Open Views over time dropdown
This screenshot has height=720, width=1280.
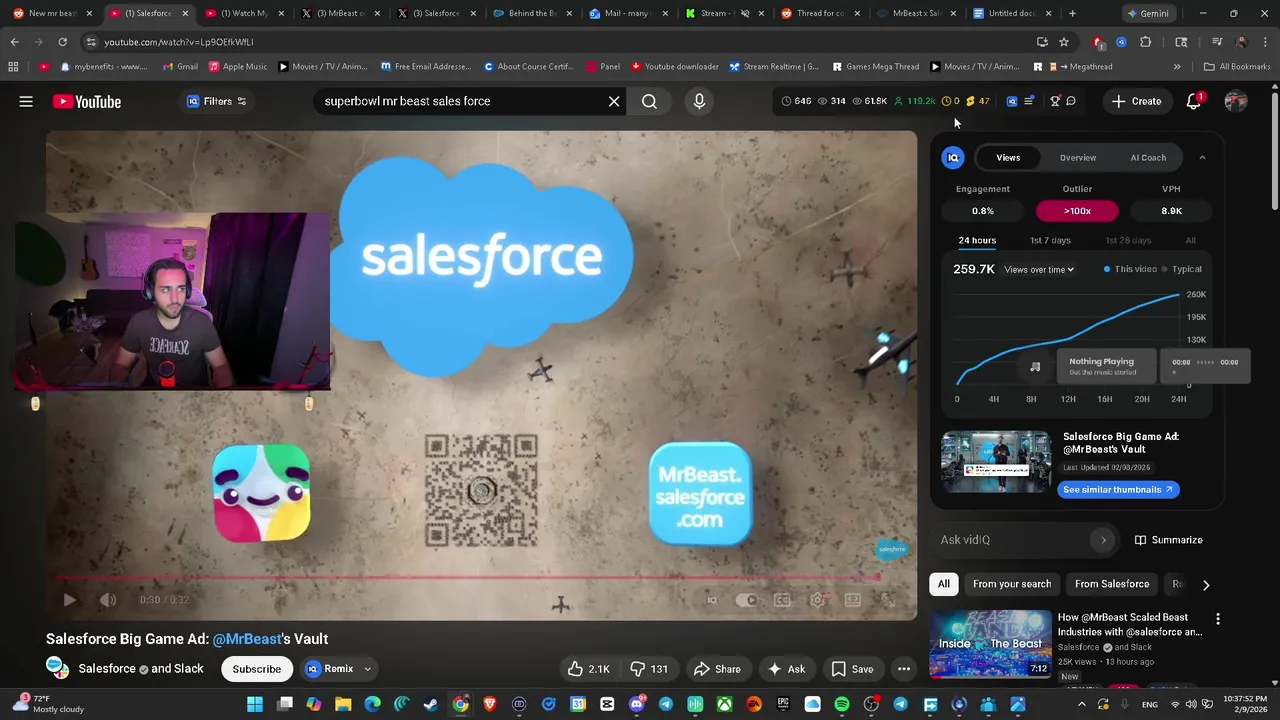[1039, 269]
